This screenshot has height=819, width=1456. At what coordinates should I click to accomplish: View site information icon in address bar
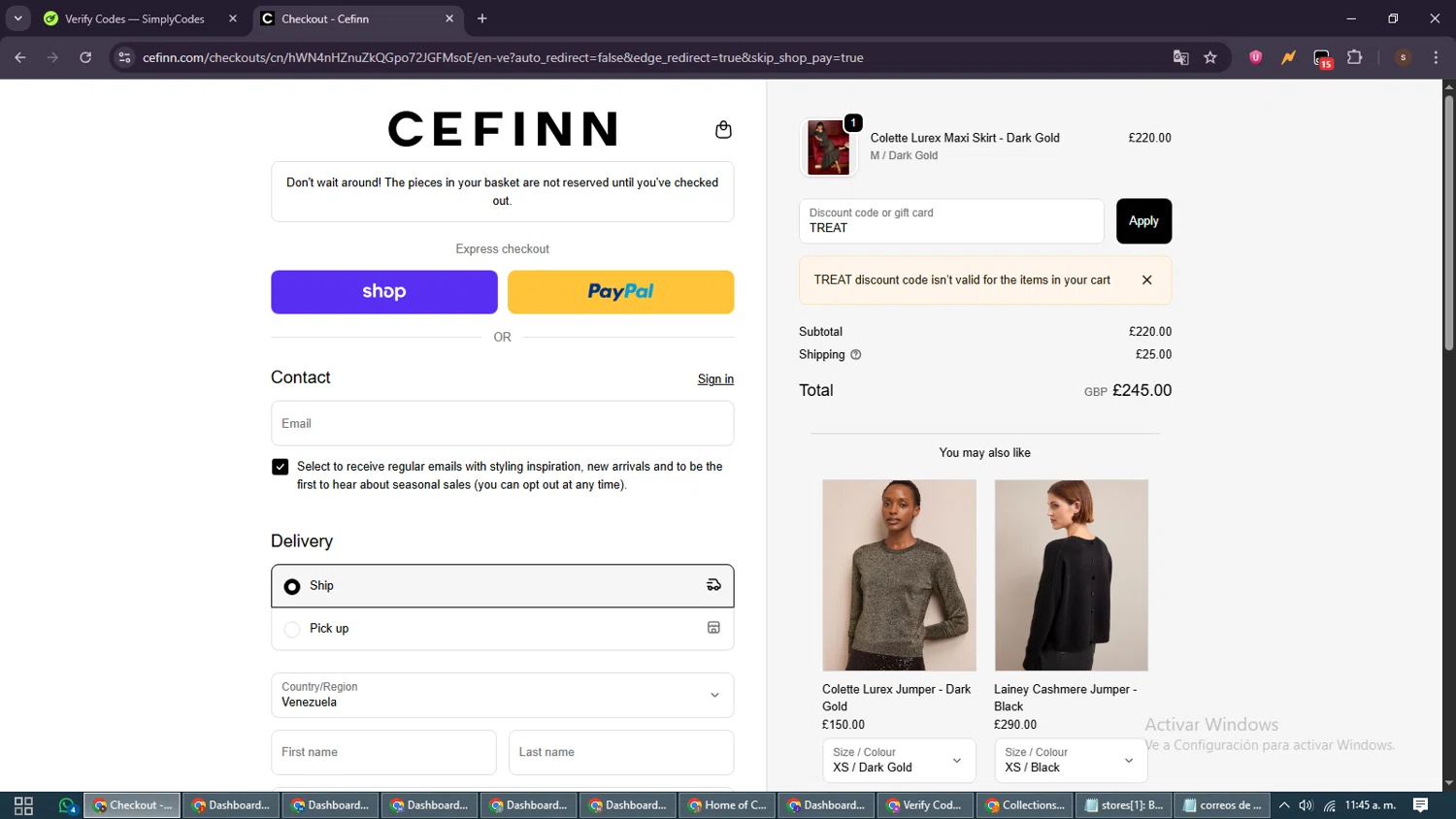coord(124,57)
